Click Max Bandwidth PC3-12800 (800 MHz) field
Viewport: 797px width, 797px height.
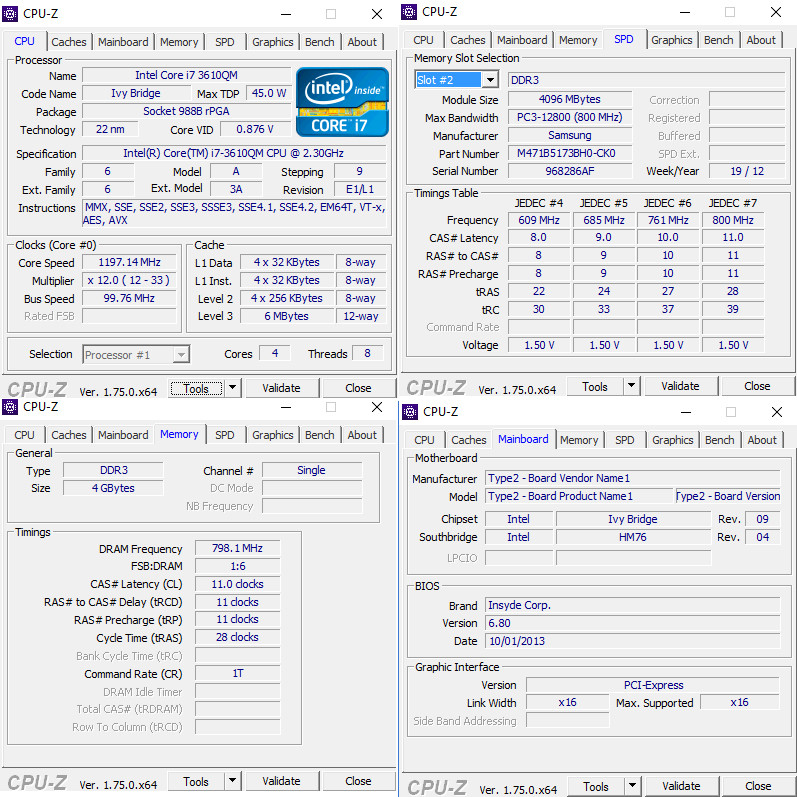(570, 117)
